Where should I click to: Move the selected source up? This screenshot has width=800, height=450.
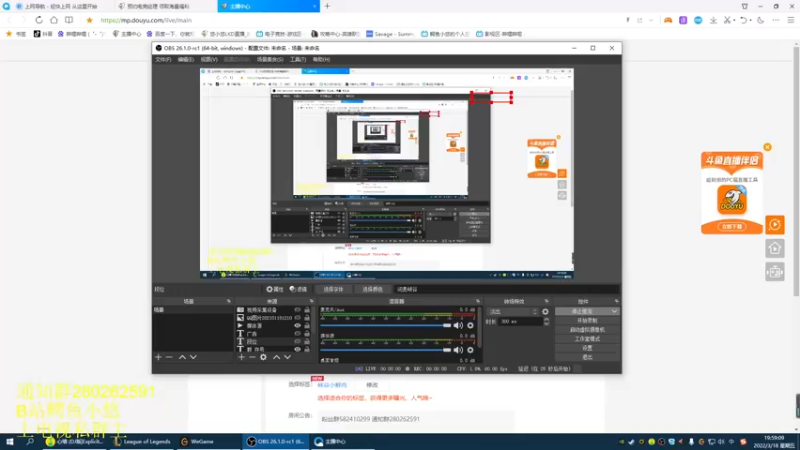(277, 357)
